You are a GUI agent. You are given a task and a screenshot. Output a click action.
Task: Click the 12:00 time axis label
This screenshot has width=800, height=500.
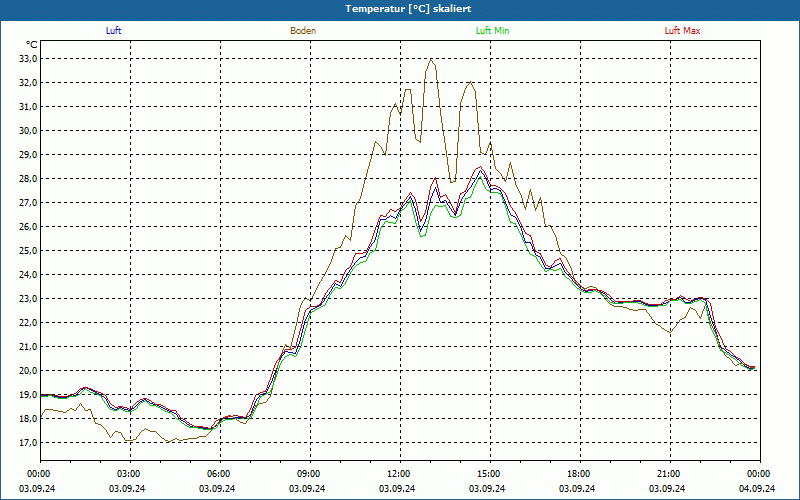tap(400, 474)
